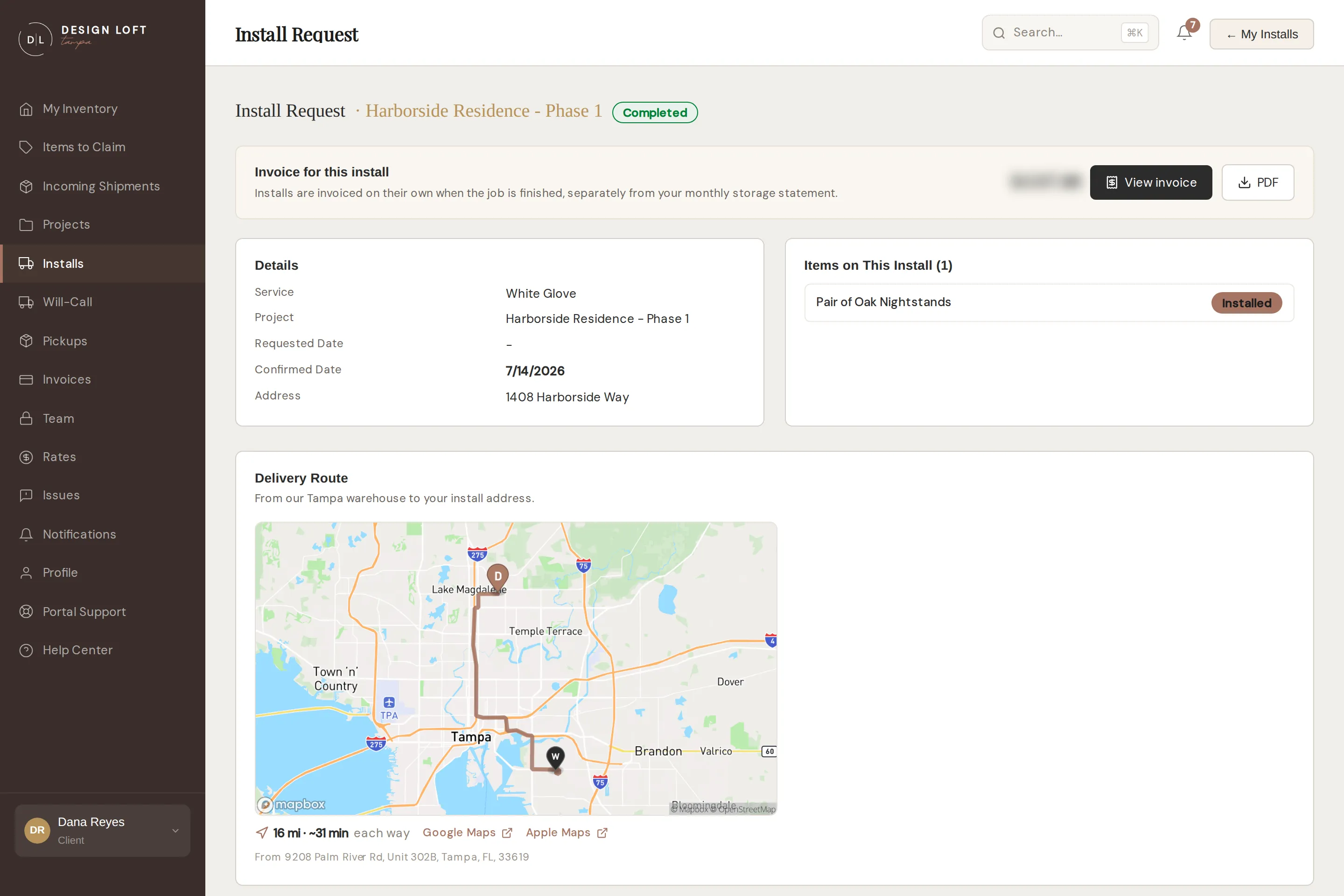The image size is (1344, 896).
Task: Click the Pair of Oak Nightstands row
Action: [x=1049, y=302]
